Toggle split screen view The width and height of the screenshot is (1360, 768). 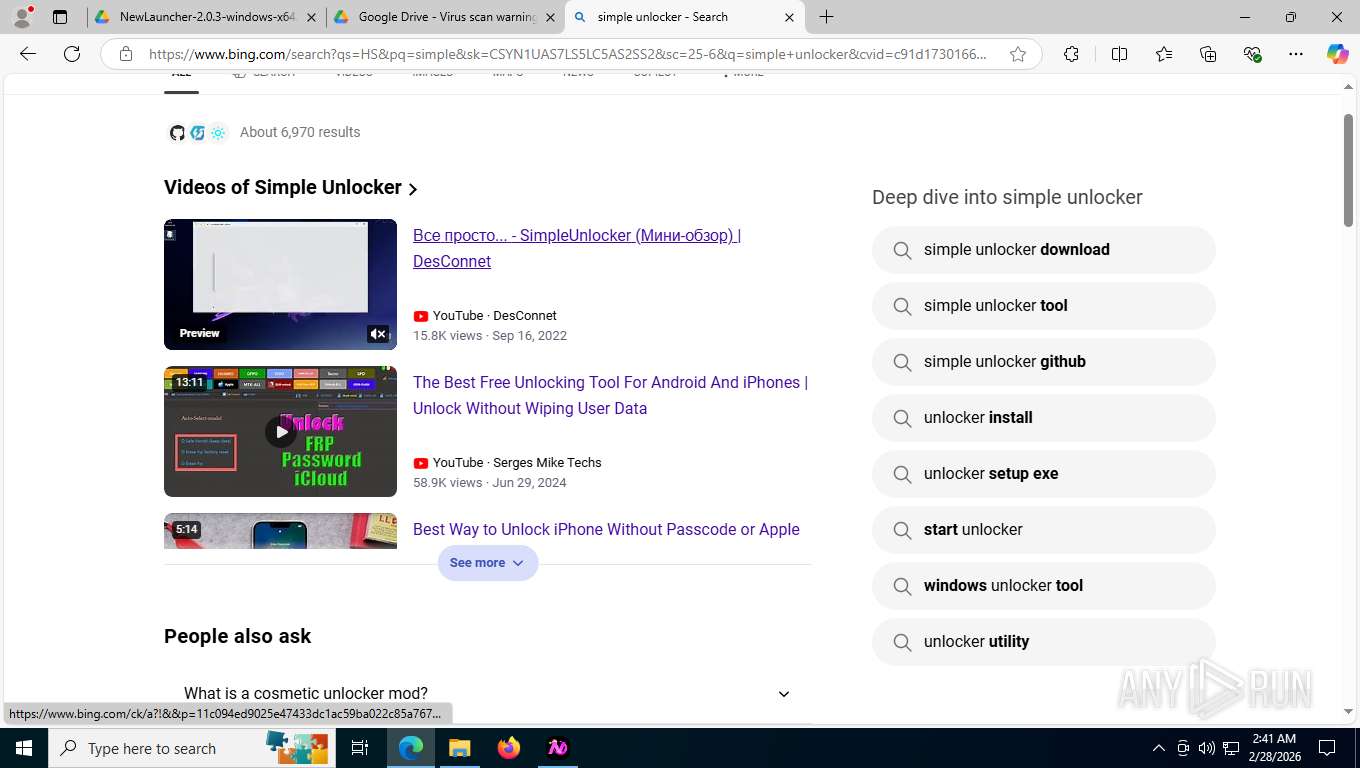[x=1119, y=54]
